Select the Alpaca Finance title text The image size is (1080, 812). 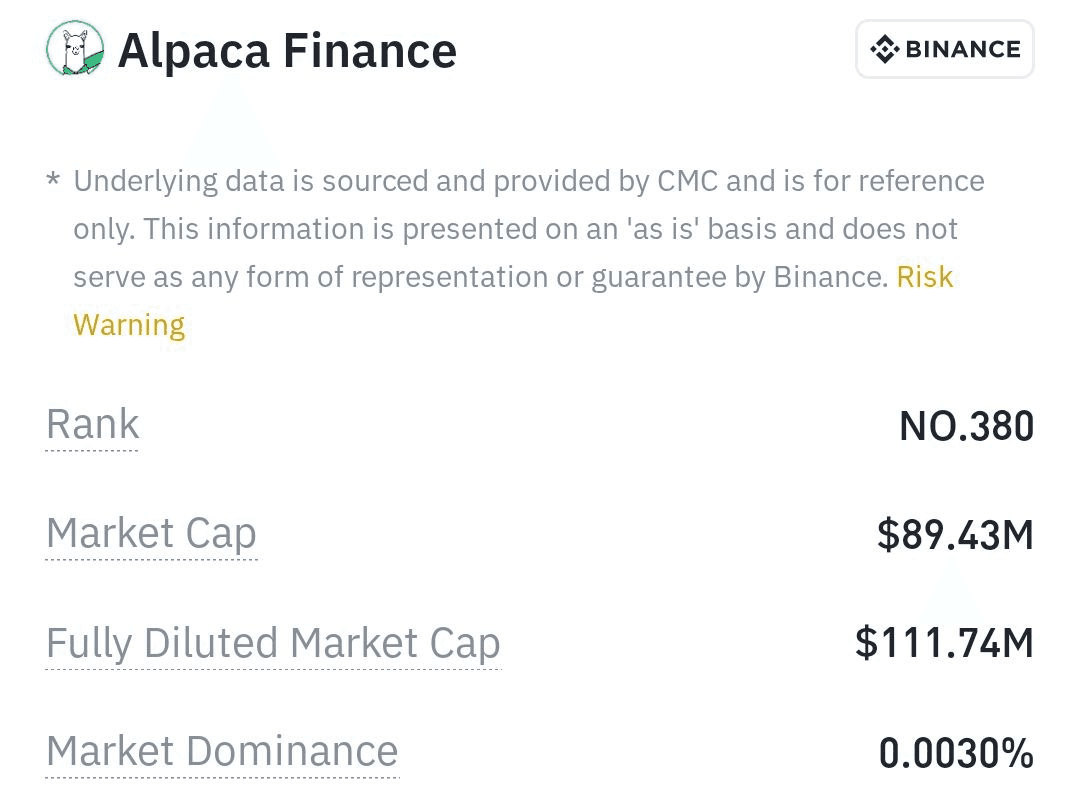pyautogui.click(x=287, y=51)
